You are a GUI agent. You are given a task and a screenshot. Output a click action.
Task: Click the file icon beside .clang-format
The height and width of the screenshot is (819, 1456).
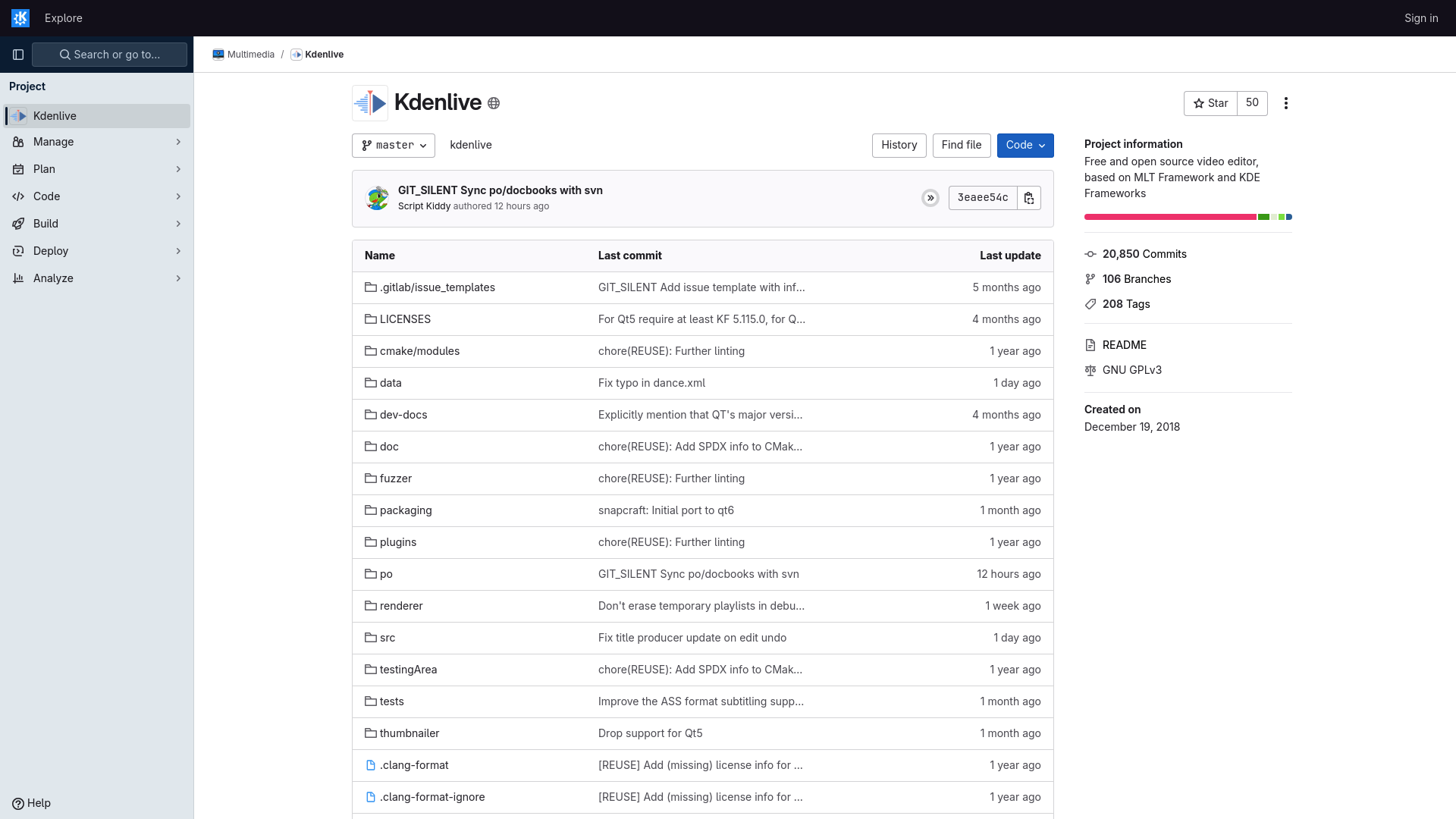coord(371,765)
